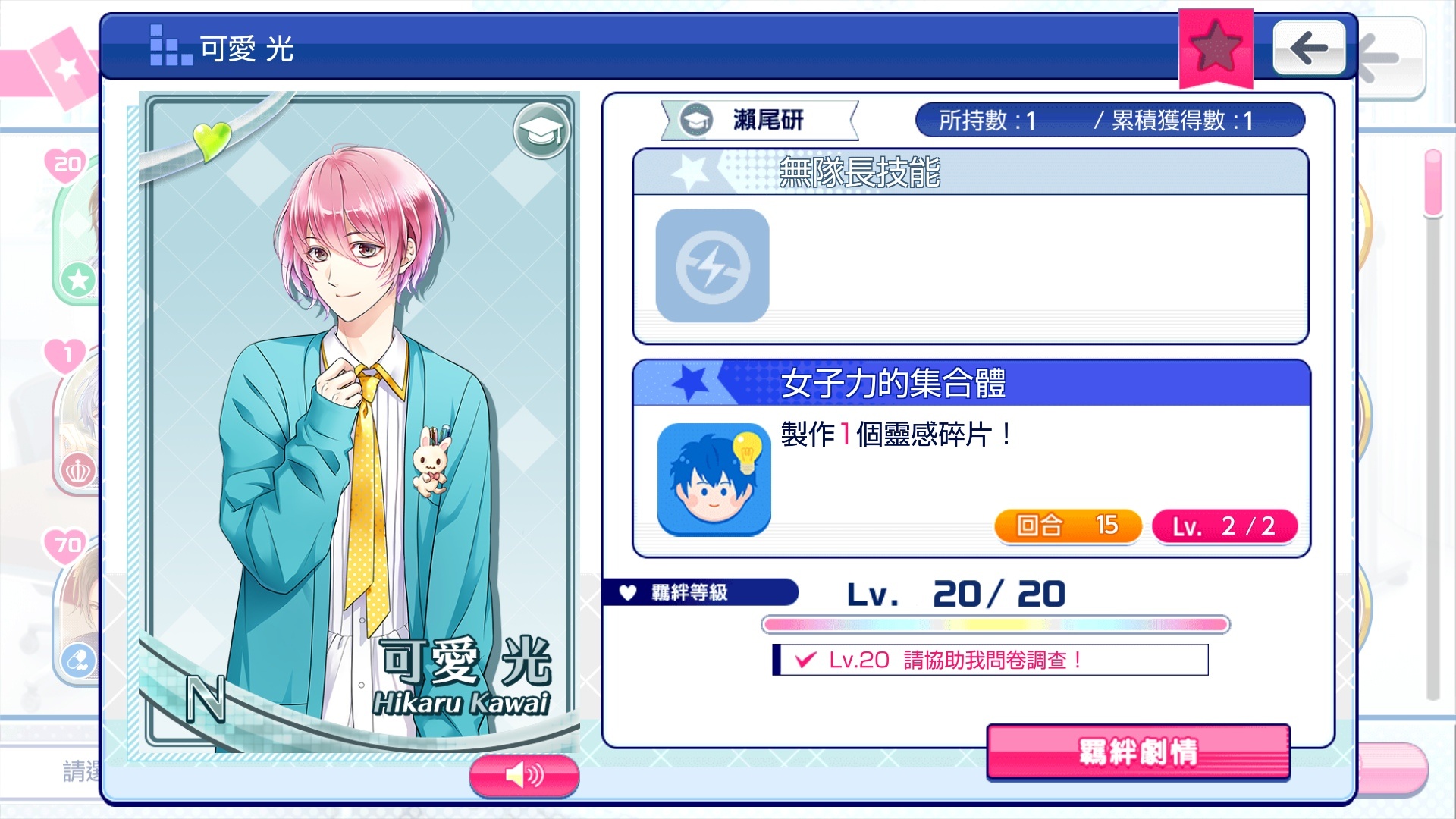1456x819 pixels.
Task: Click the rainbow bond level progress bar
Action: click(995, 625)
